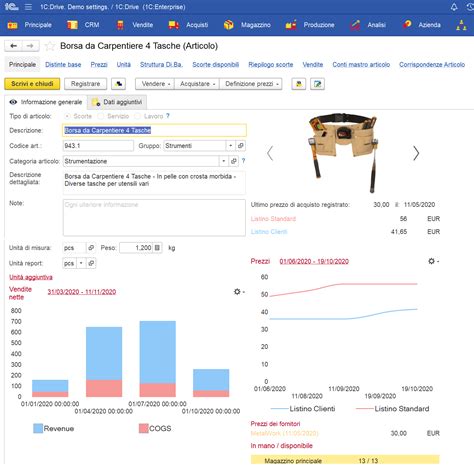Open Definizione prezzi dropdown
Viewport: 474px width, 467px height.
(x=251, y=84)
